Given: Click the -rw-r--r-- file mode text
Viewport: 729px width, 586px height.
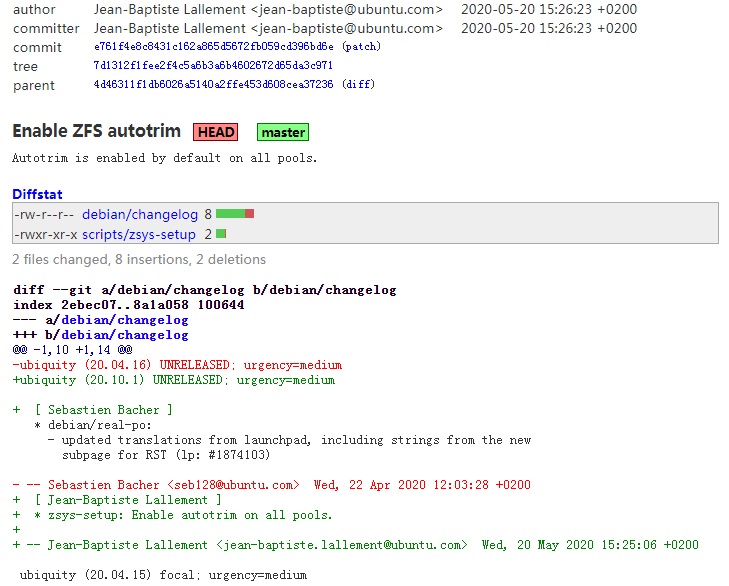Looking at the screenshot, I should (x=44, y=214).
